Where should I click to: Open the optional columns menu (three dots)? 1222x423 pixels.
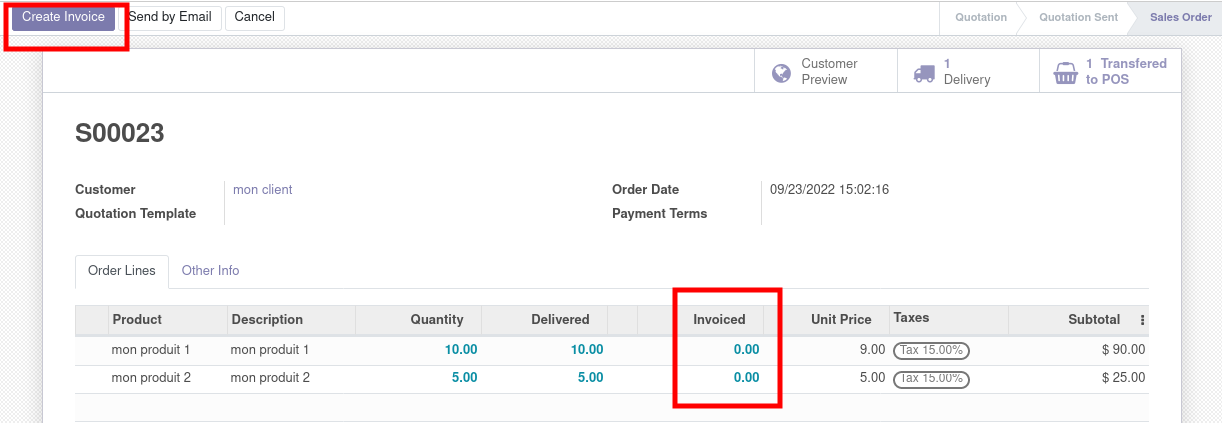[x=1143, y=320]
